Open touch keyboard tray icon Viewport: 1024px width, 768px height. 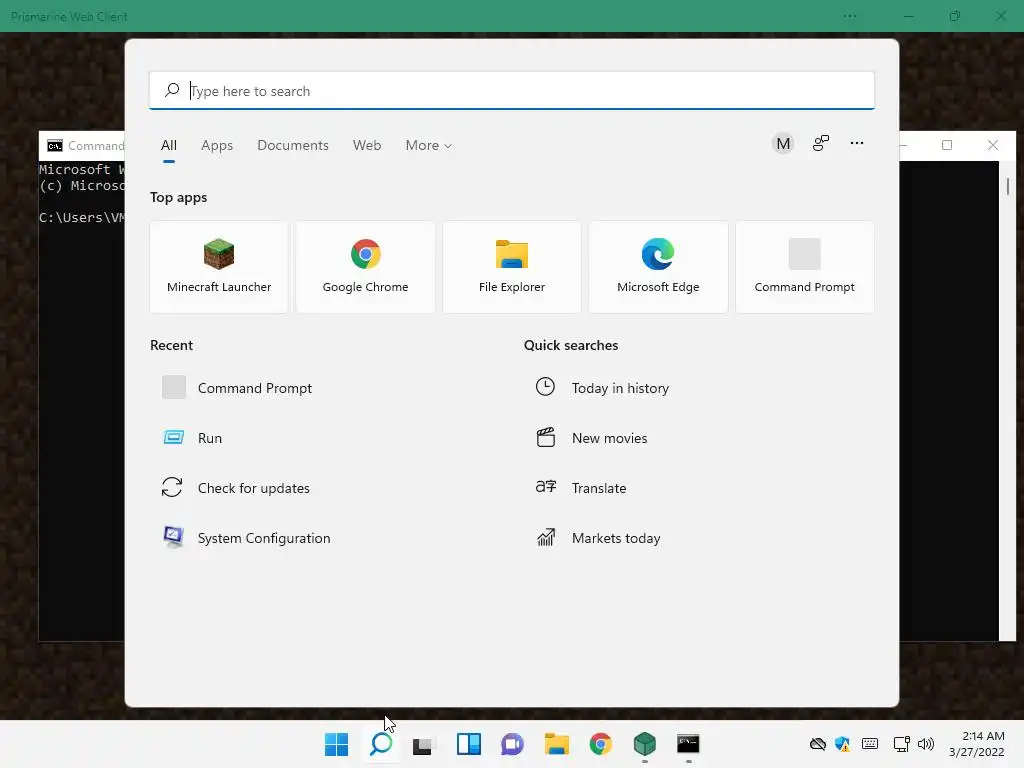pos(870,744)
